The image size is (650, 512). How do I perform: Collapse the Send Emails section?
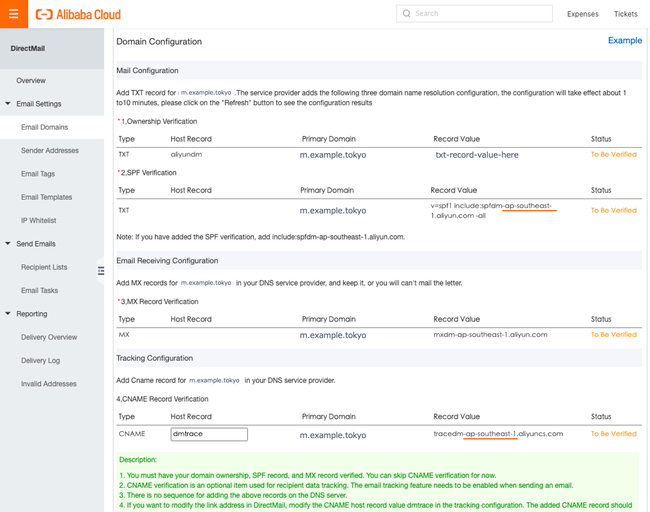tap(8, 244)
